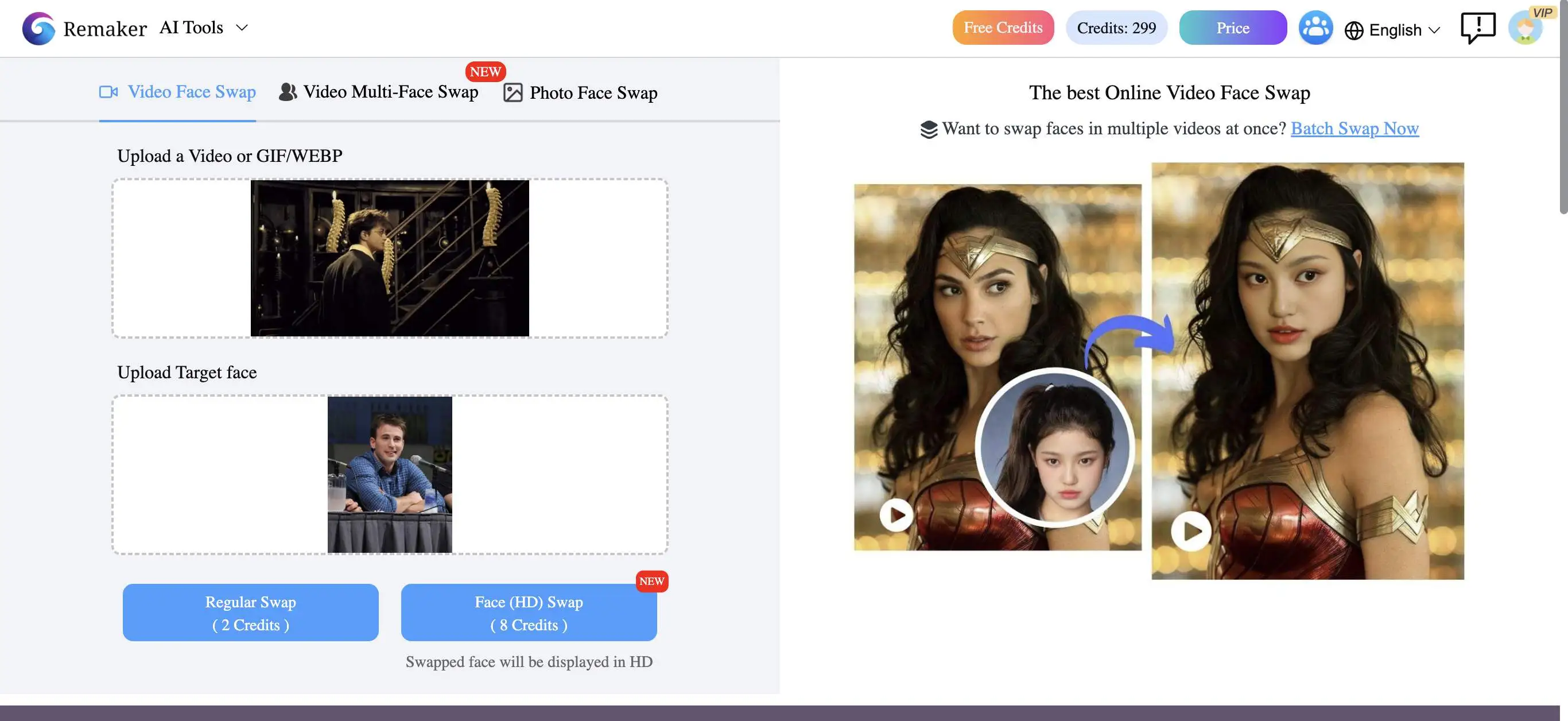The height and width of the screenshot is (721, 1568).
Task: Select the uploaded video thumbnail
Action: click(x=390, y=258)
